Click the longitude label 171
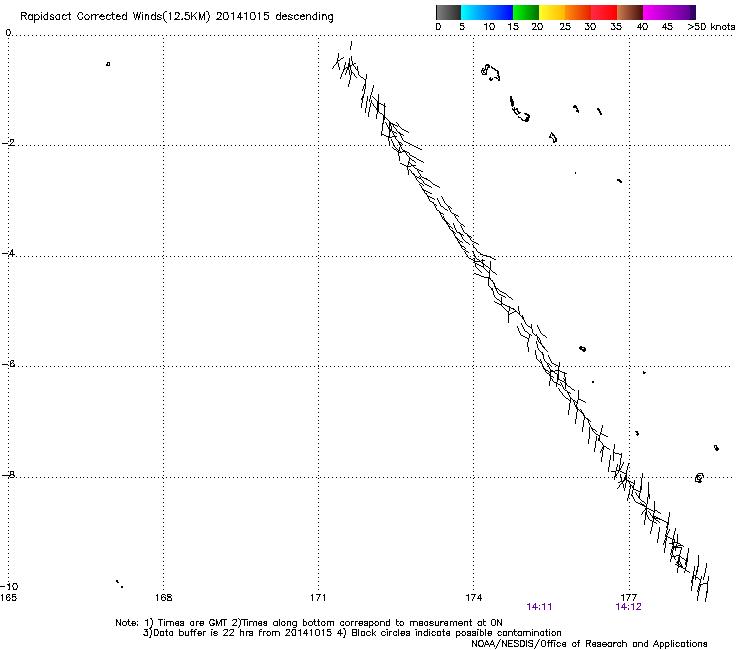 [318, 598]
